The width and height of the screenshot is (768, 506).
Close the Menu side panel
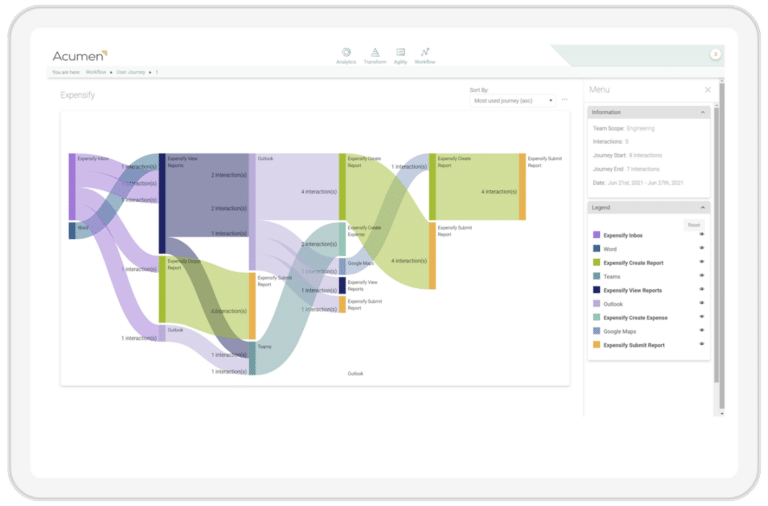tap(708, 90)
